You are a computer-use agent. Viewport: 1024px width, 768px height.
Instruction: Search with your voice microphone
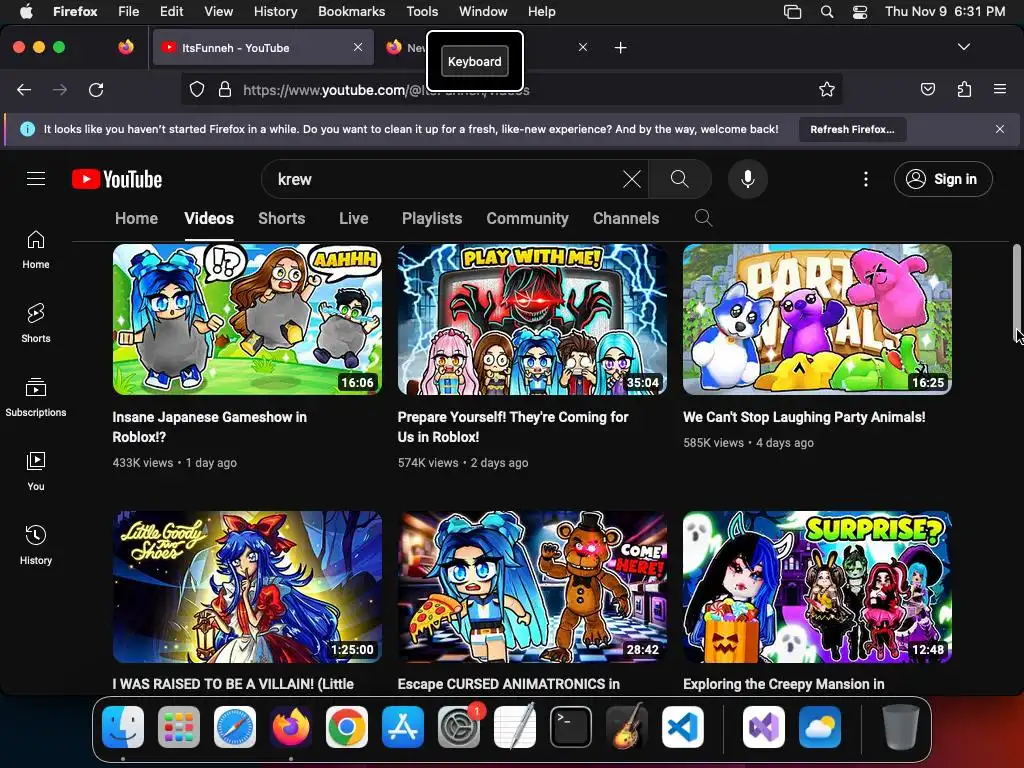point(748,179)
